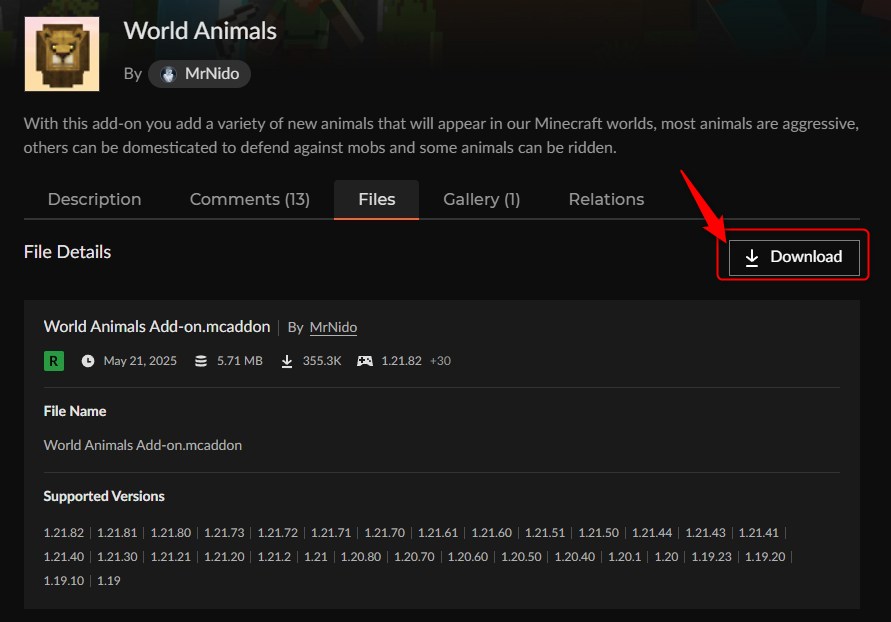Click the 5.71 MB file size
Screen dimensions: 891x622
pos(240,361)
